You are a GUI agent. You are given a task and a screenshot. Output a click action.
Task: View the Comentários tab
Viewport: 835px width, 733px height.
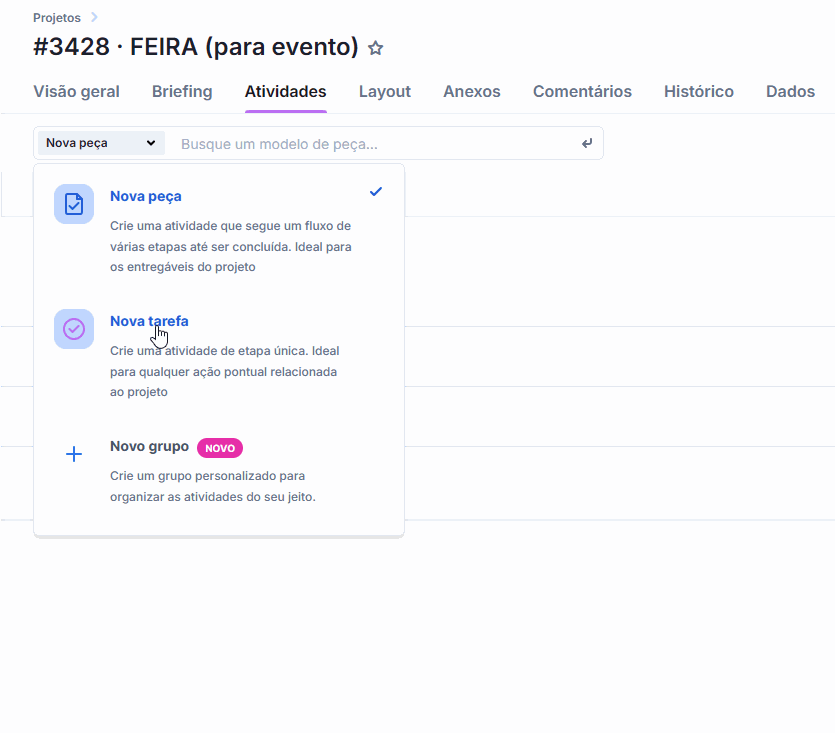[x=582, y=92]
